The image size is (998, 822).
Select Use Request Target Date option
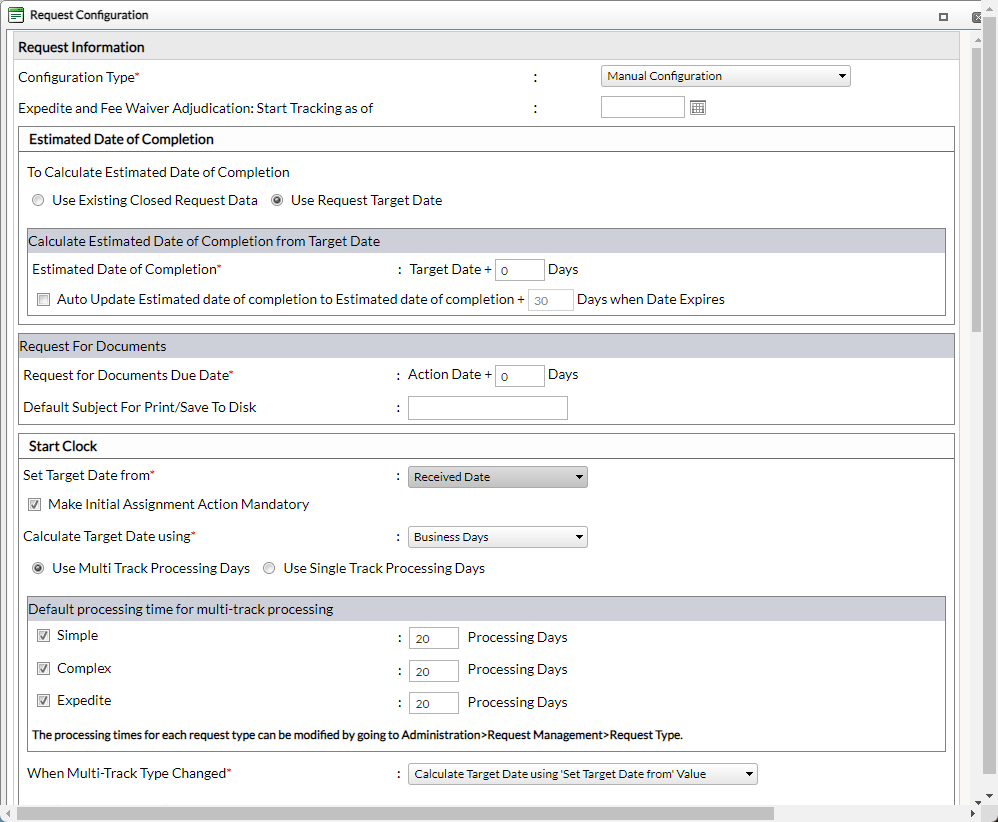(x=277, y=201)
